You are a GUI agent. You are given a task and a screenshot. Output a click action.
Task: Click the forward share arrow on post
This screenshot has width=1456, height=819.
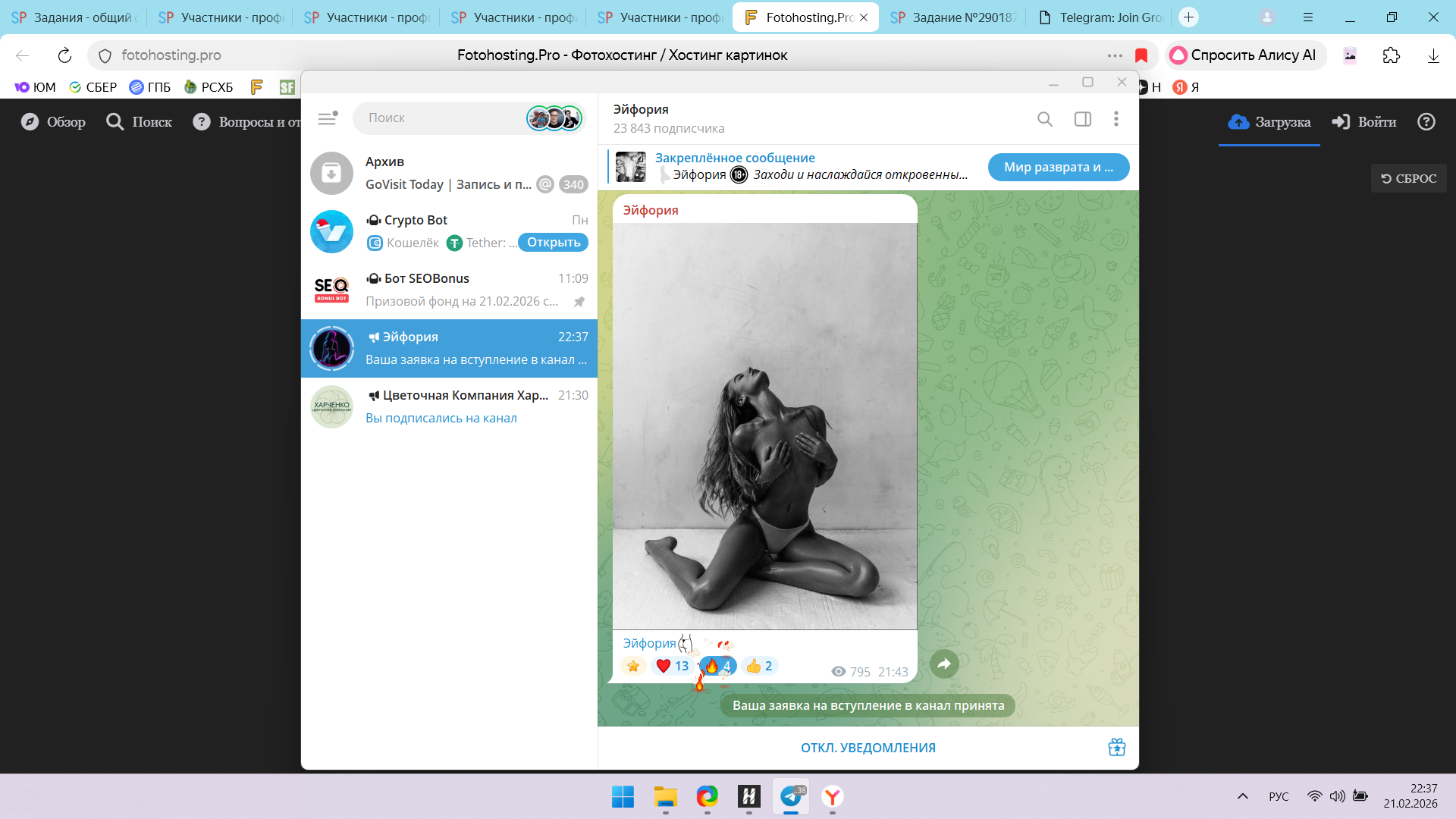(944, 664)
